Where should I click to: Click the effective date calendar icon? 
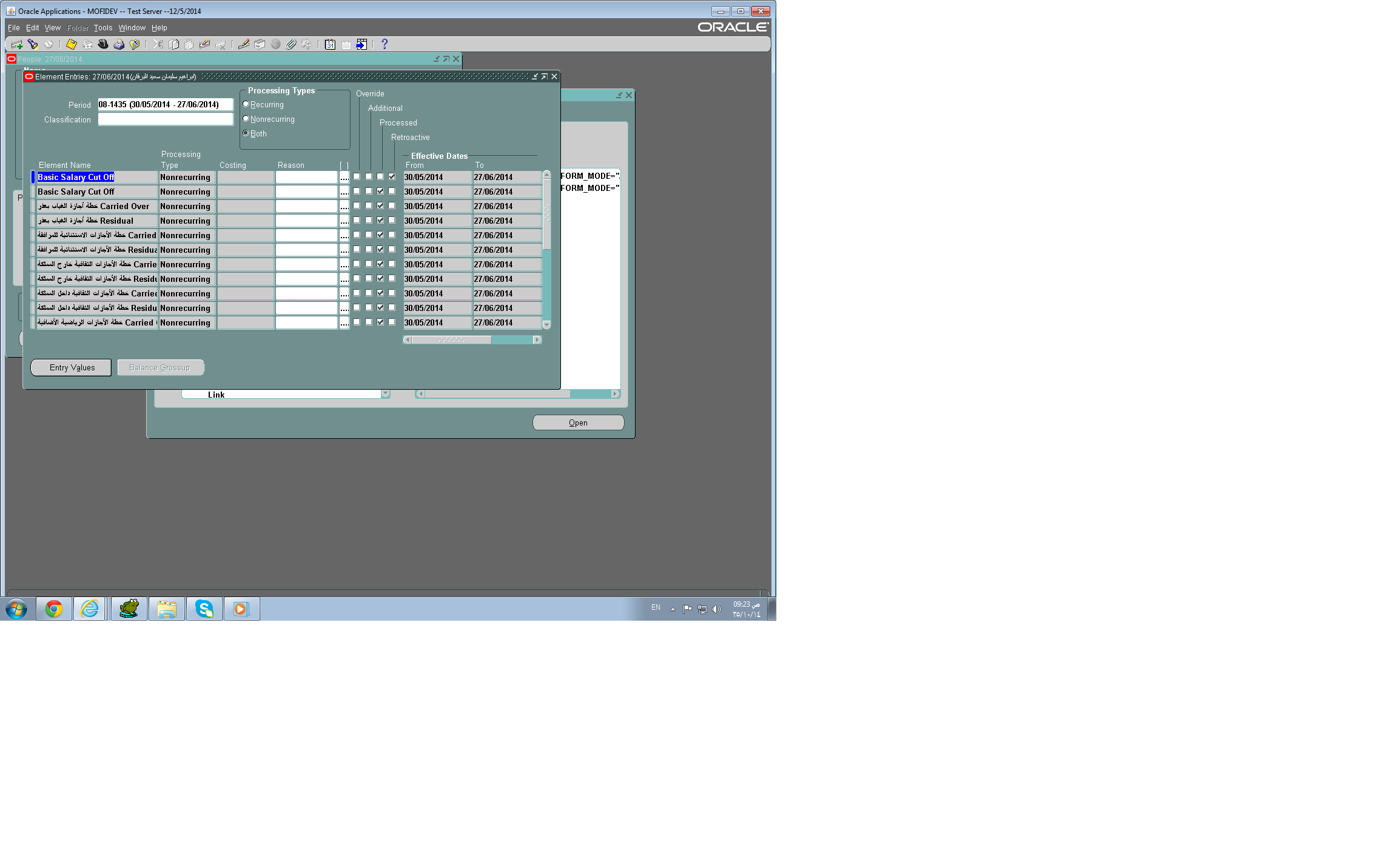coord(330,44)
